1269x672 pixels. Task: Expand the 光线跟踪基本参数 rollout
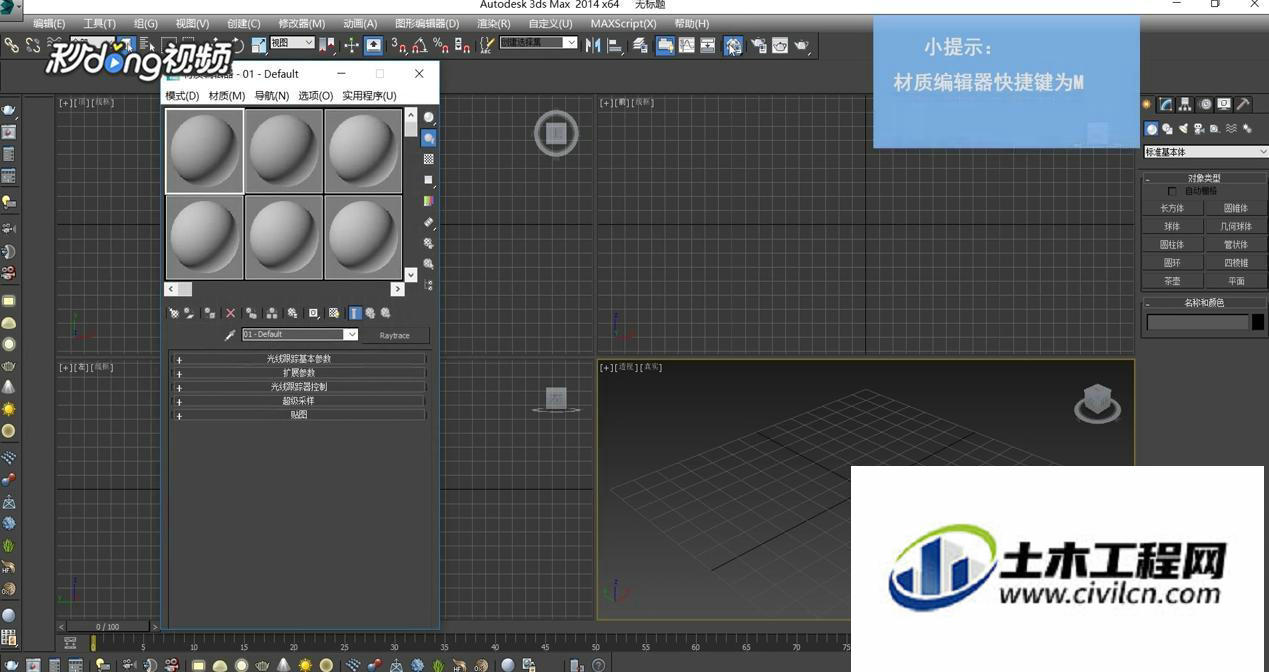[298, 359]
